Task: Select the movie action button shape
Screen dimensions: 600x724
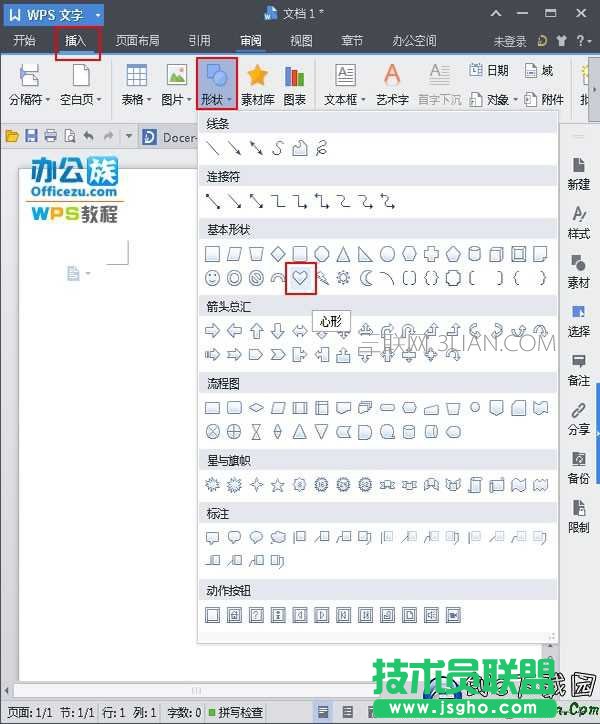Action: click(x=454, y=615)
